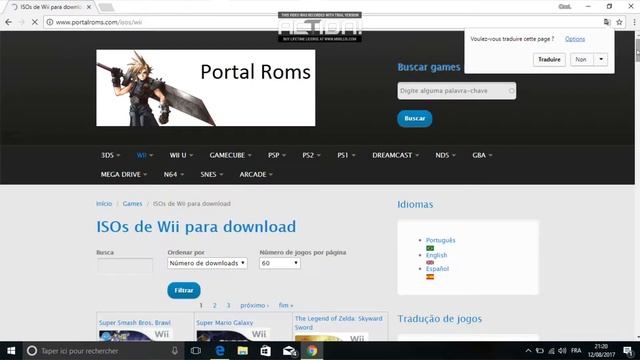
Task: Open a new tab next to current tab
Action: [107, 7]
